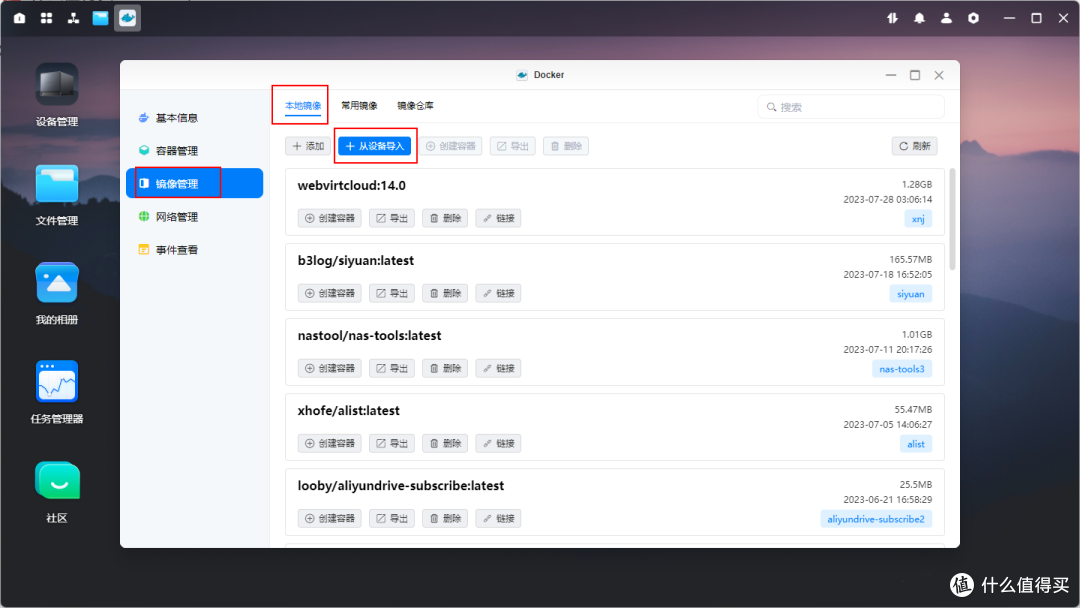Delete the nastool/nas-tools:latest image
This screenshot has height=608, width=1080.
coord(445,368)
